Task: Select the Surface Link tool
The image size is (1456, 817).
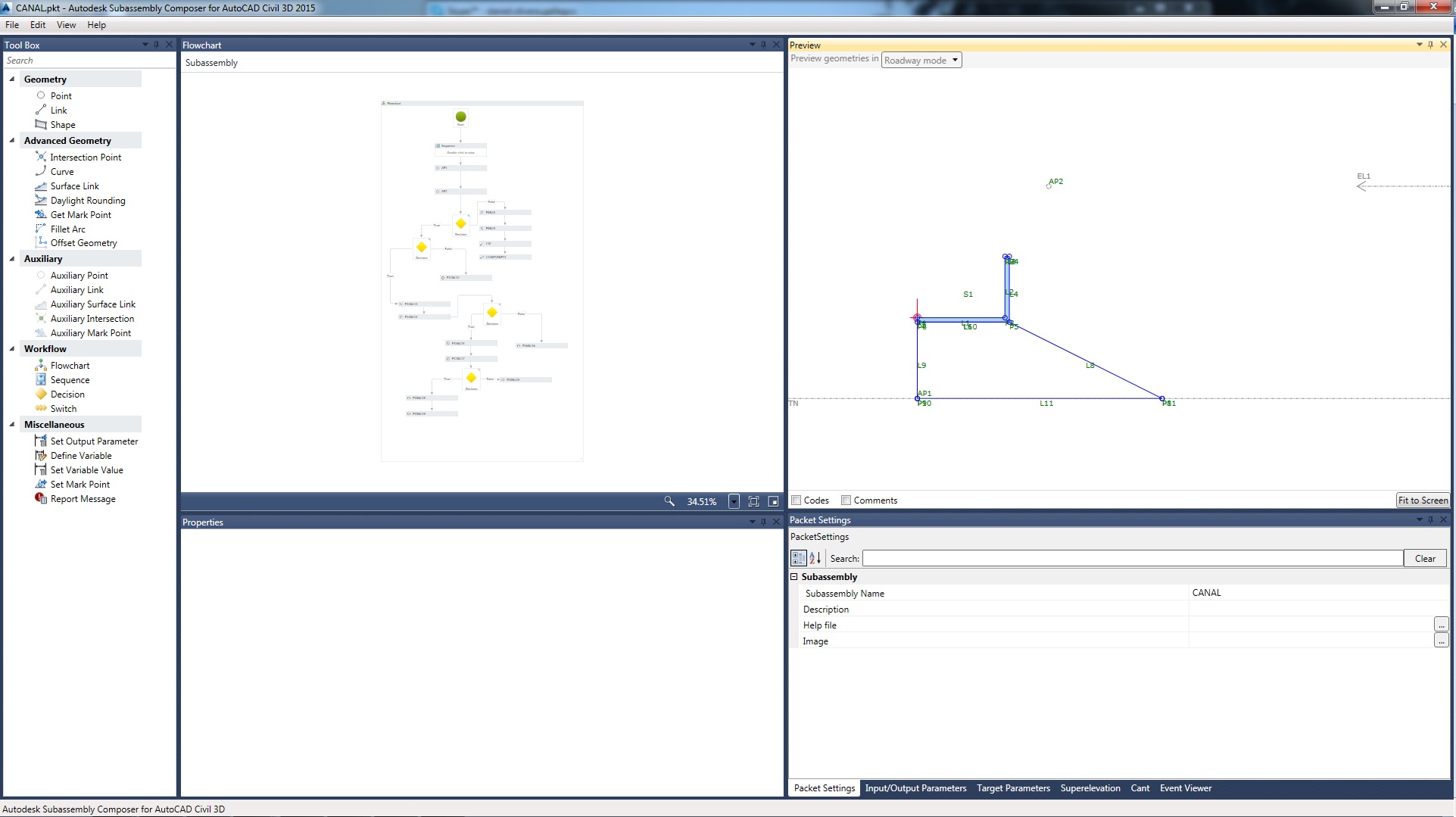Action: (x=73, y=186)
